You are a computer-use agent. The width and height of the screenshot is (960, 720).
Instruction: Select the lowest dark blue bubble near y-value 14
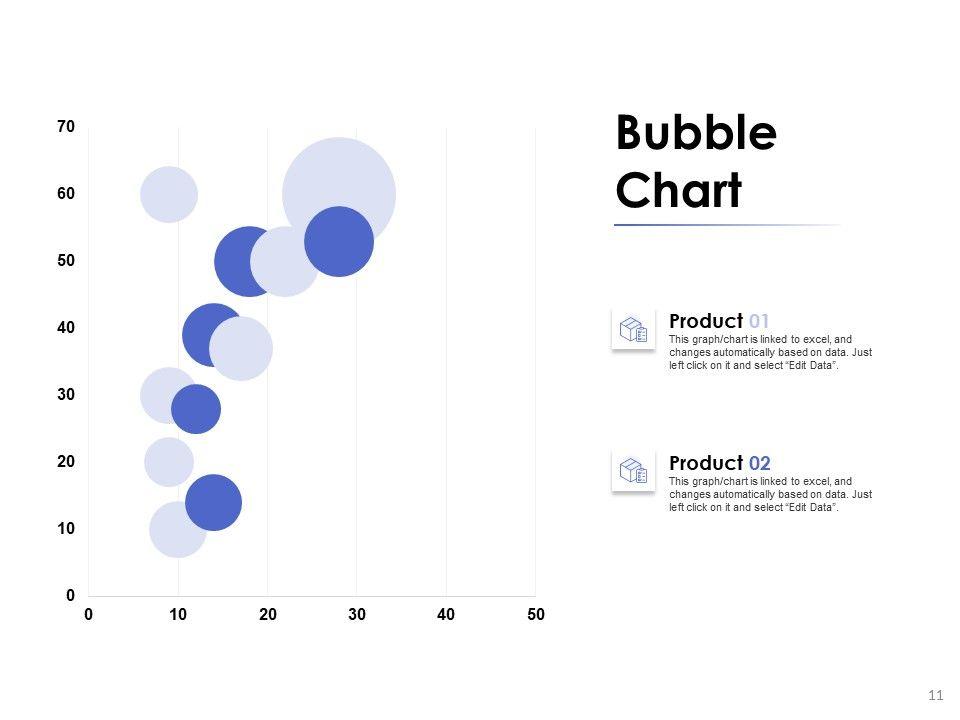coord(213,502)
